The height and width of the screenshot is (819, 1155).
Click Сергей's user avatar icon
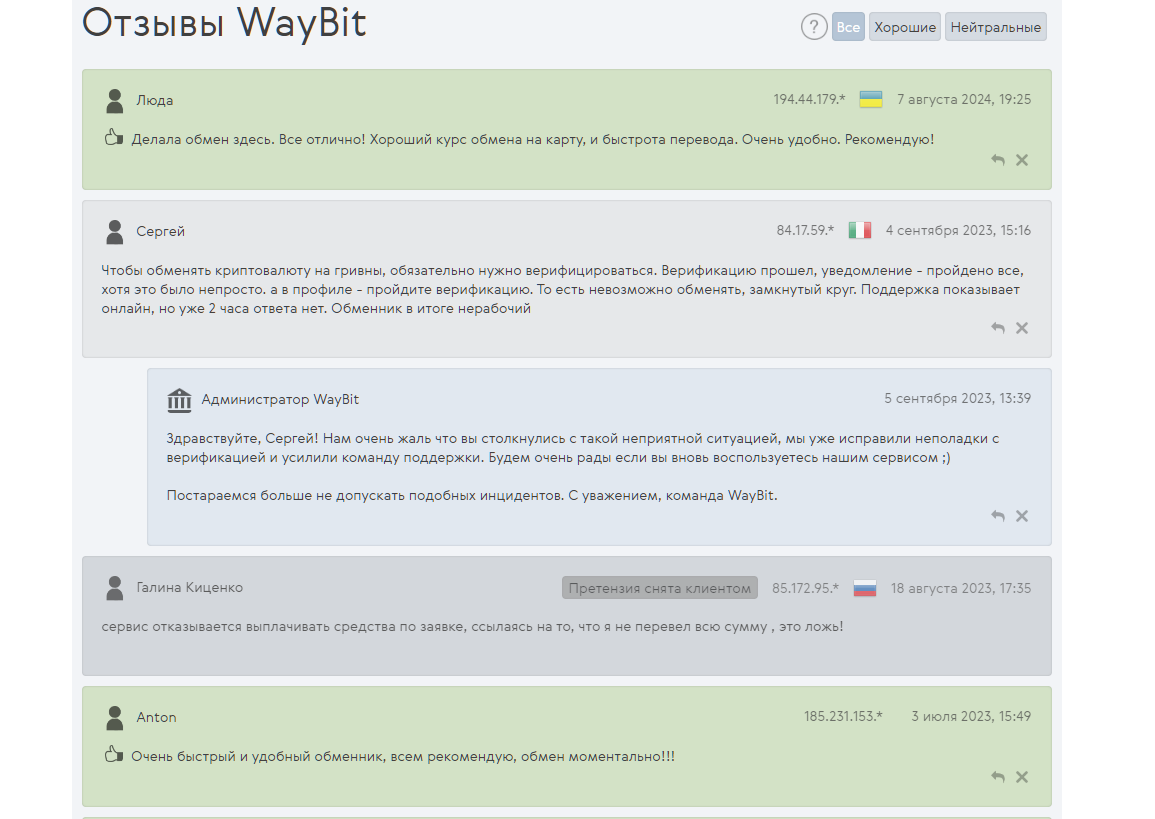(x=114, y=232)
